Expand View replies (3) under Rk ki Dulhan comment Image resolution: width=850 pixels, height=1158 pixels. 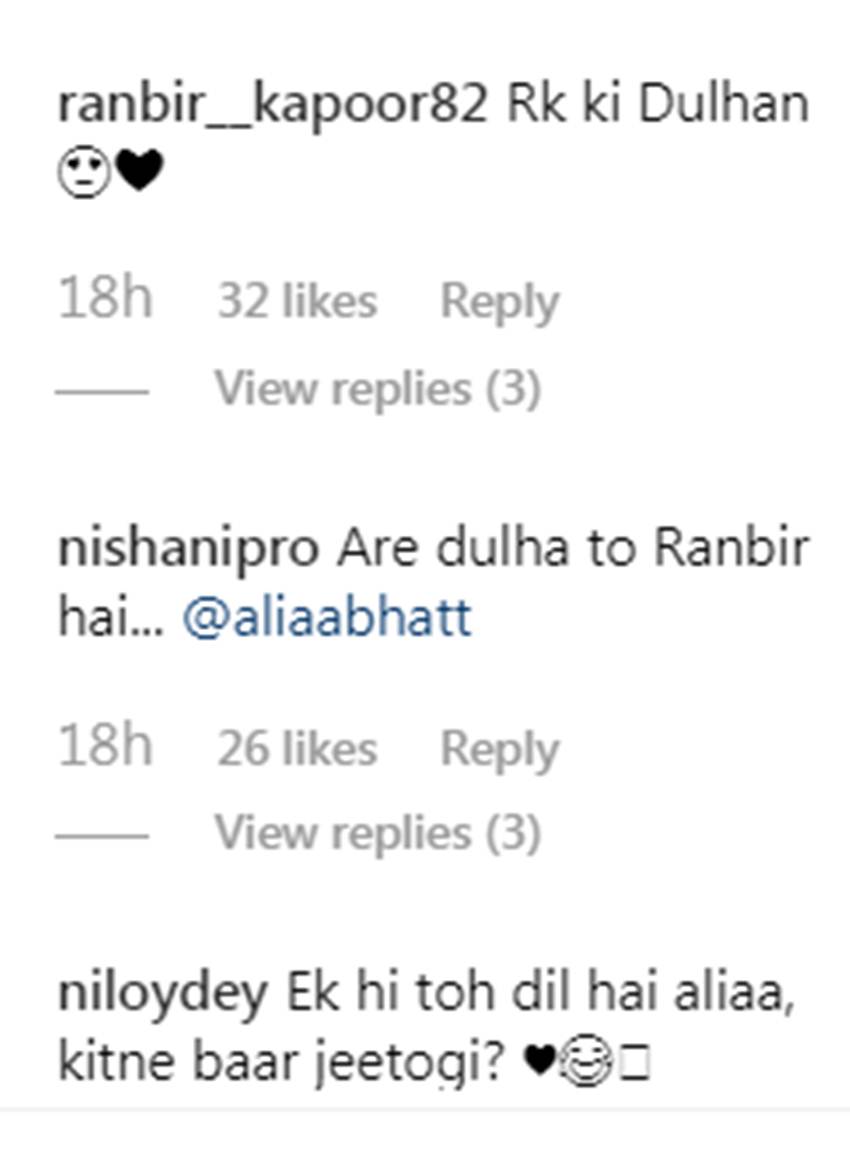(x=377, y=389)
